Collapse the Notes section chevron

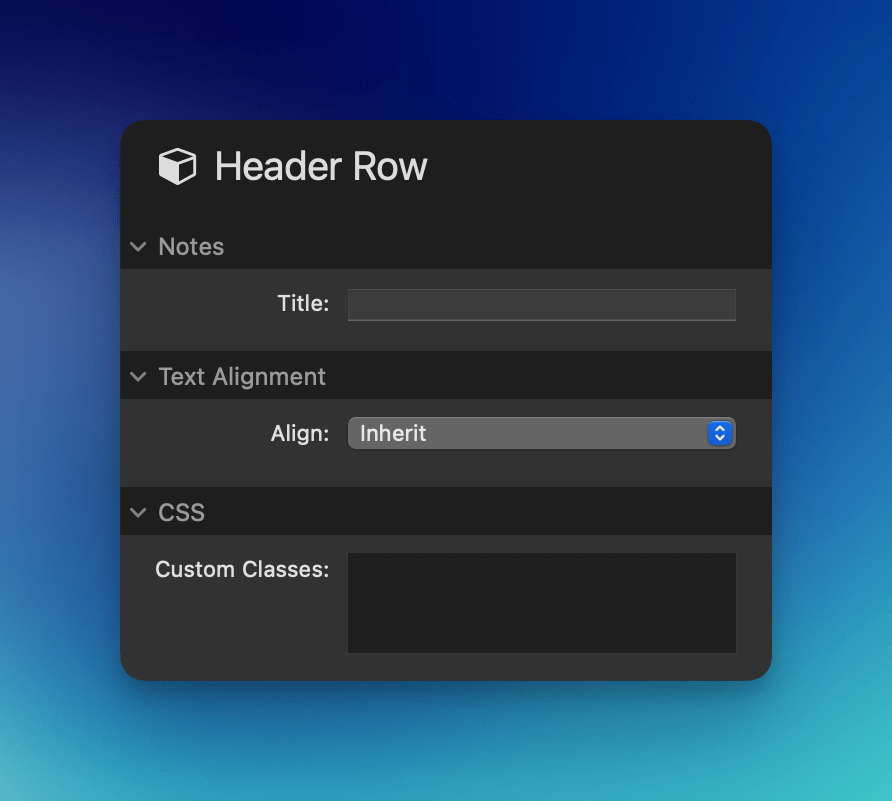138,247
